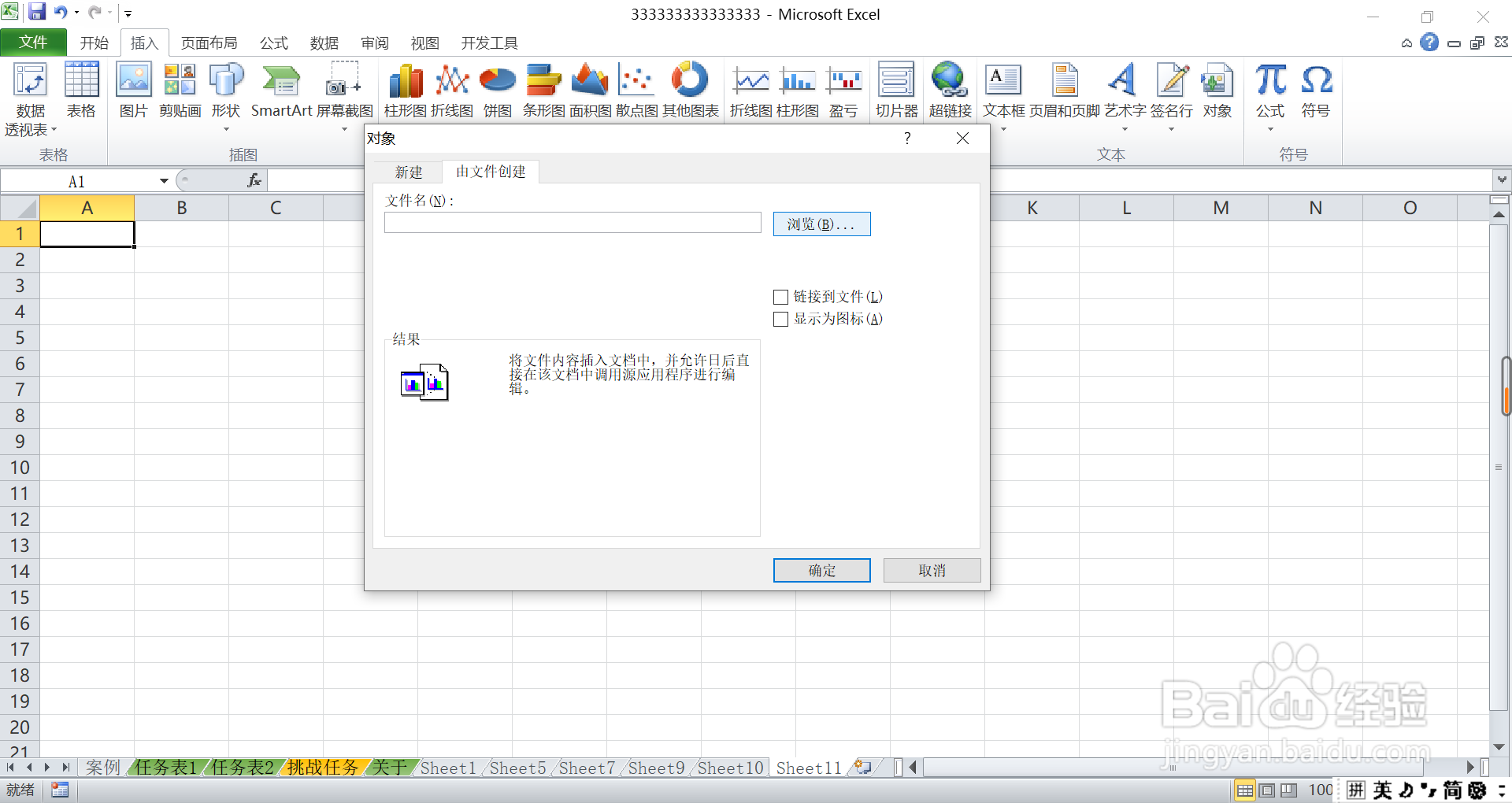Screen dimensions: 1512x803
Task: Click the Select All corner button
Action: click(x=20, y=208)
